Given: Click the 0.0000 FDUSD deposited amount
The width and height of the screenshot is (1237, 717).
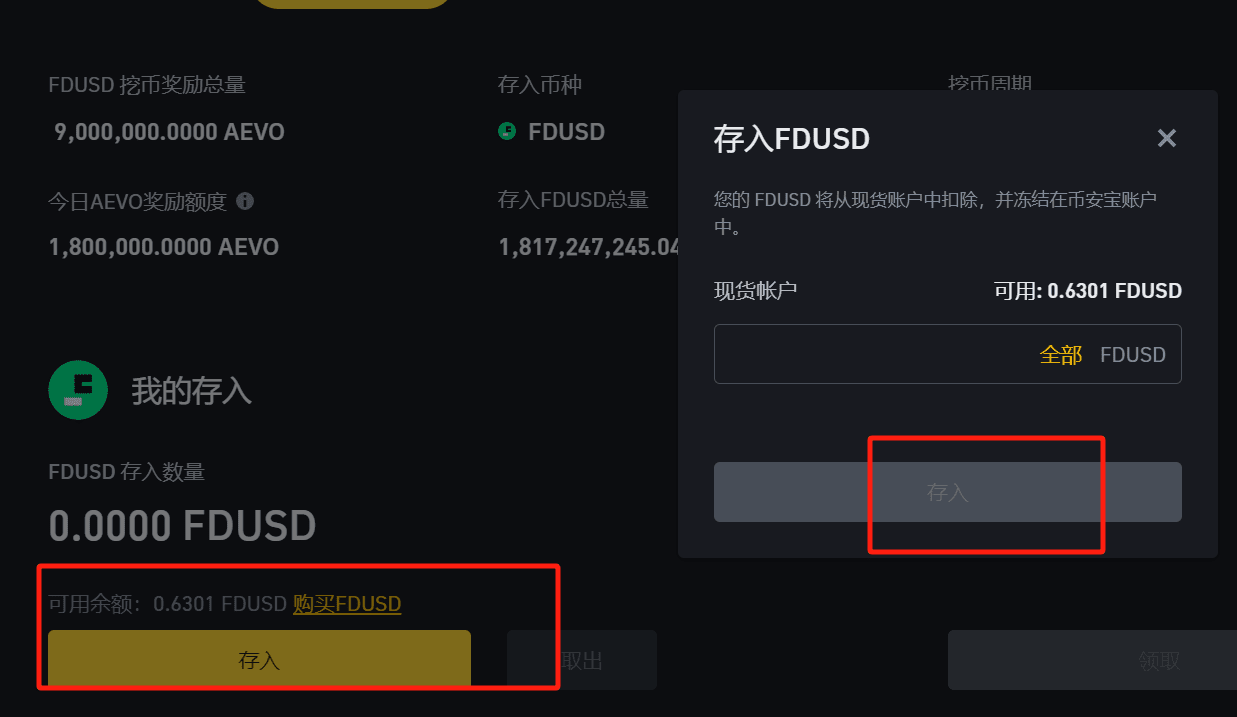Looking at the screenshot, I should [182, 525].
